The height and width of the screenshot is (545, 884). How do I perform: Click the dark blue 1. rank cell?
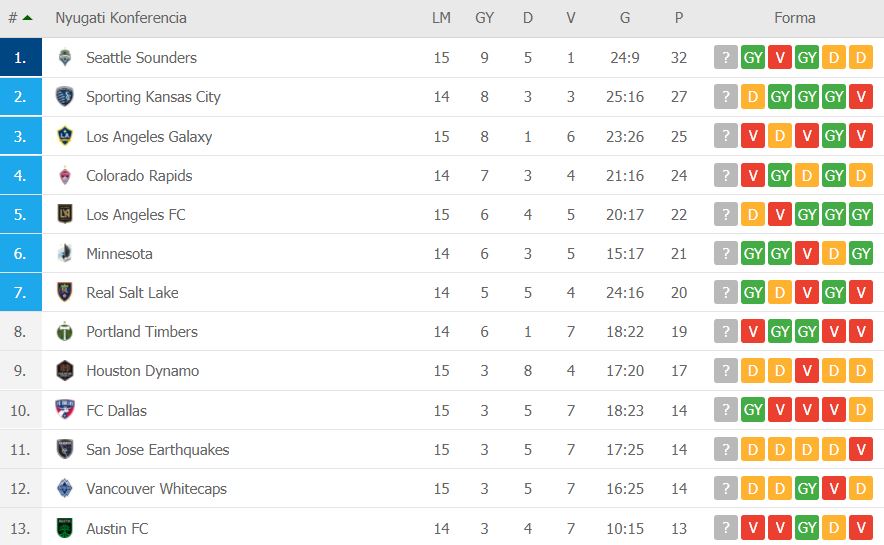click(21, 57)
